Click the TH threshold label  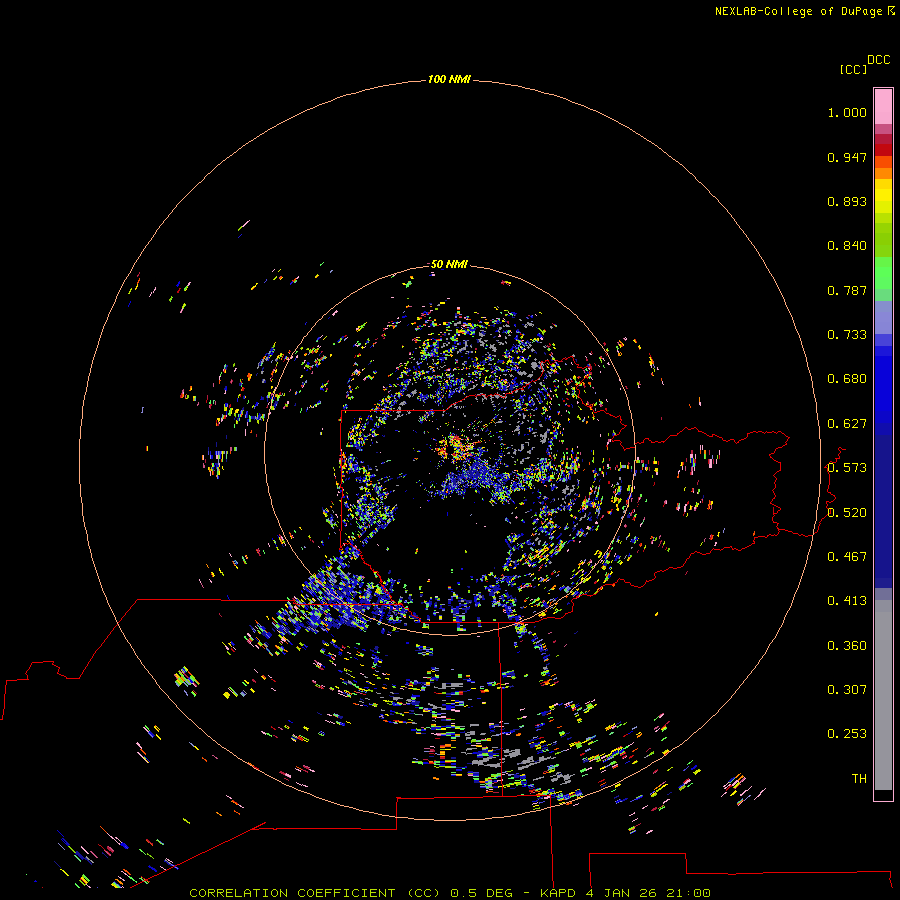[x=859, y=779]
